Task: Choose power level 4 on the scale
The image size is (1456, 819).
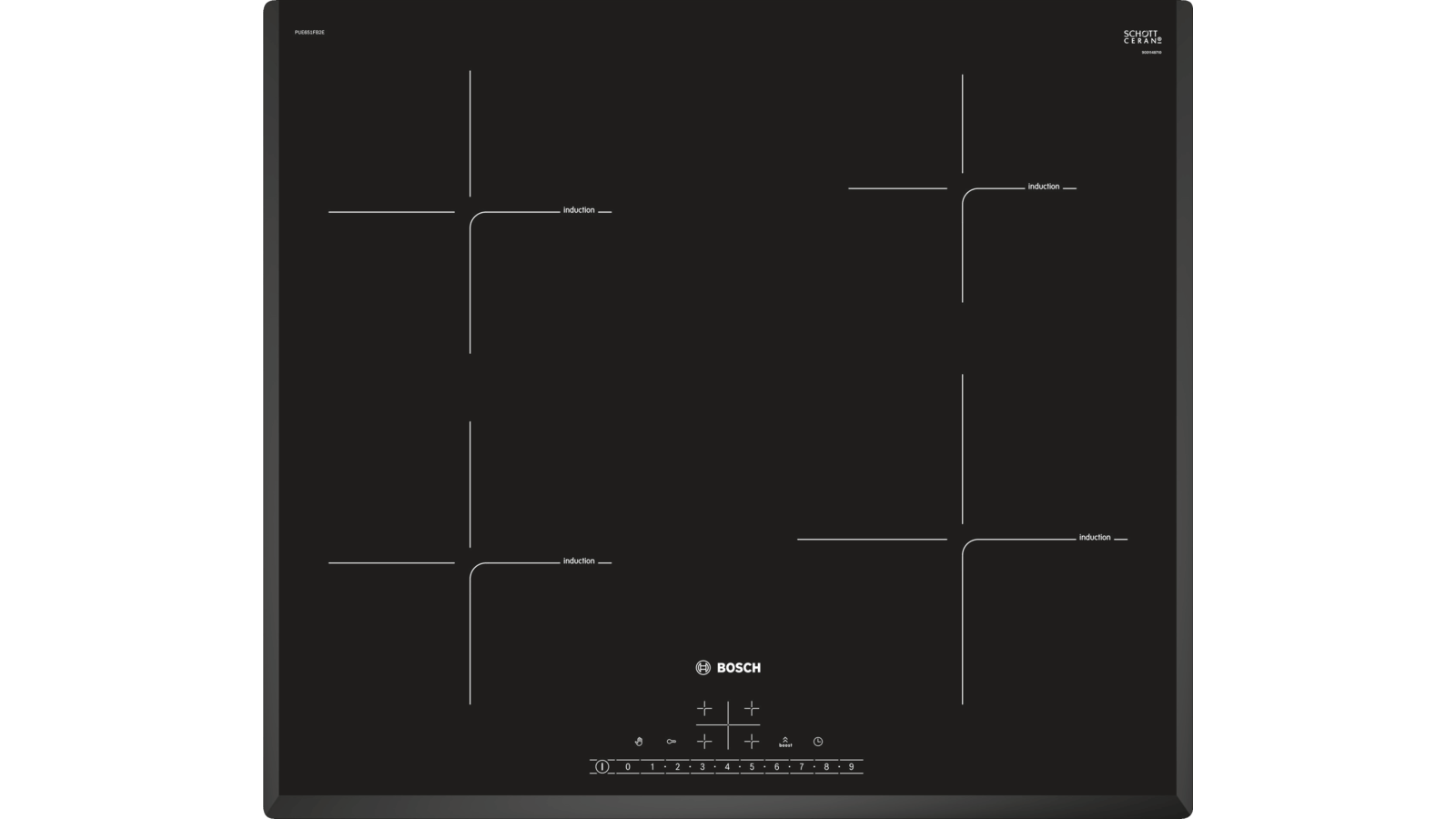Action: (x=727, y=767)
